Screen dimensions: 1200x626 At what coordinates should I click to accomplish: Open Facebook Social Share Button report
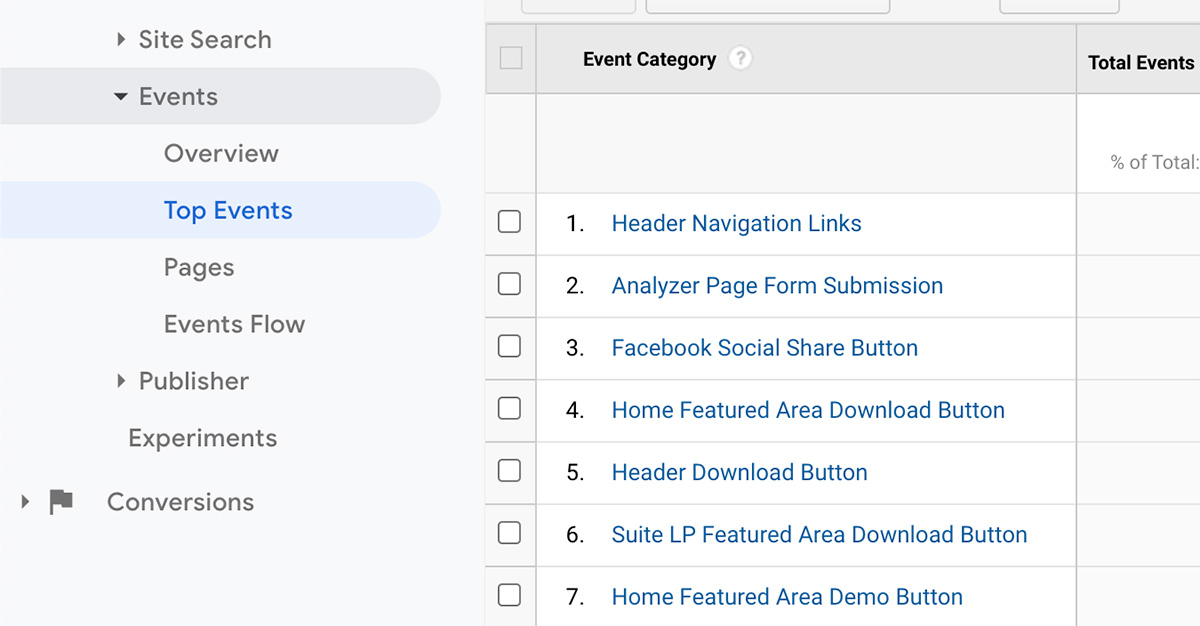(x=765, y=347)
